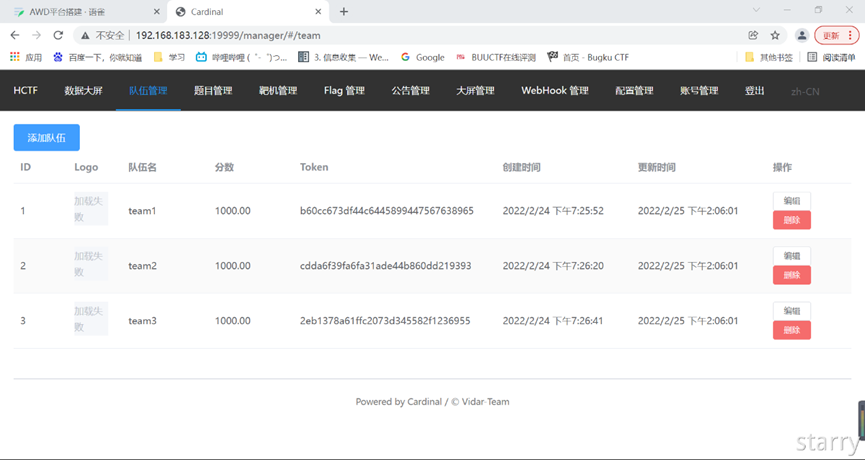Click the 更新时间 column header

(x=656, y=167)
